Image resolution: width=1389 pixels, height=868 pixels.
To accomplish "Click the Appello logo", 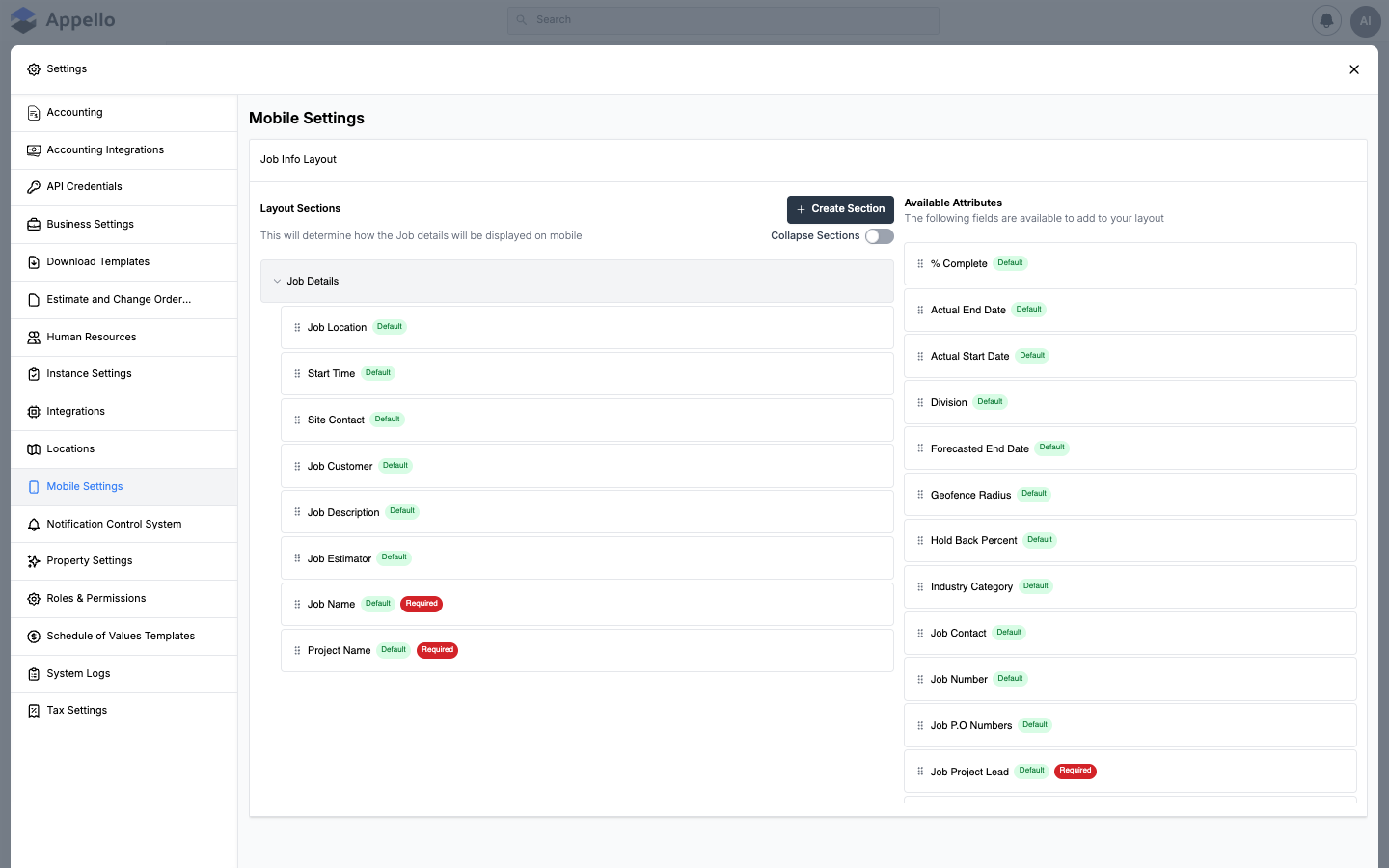I will 63,20.
